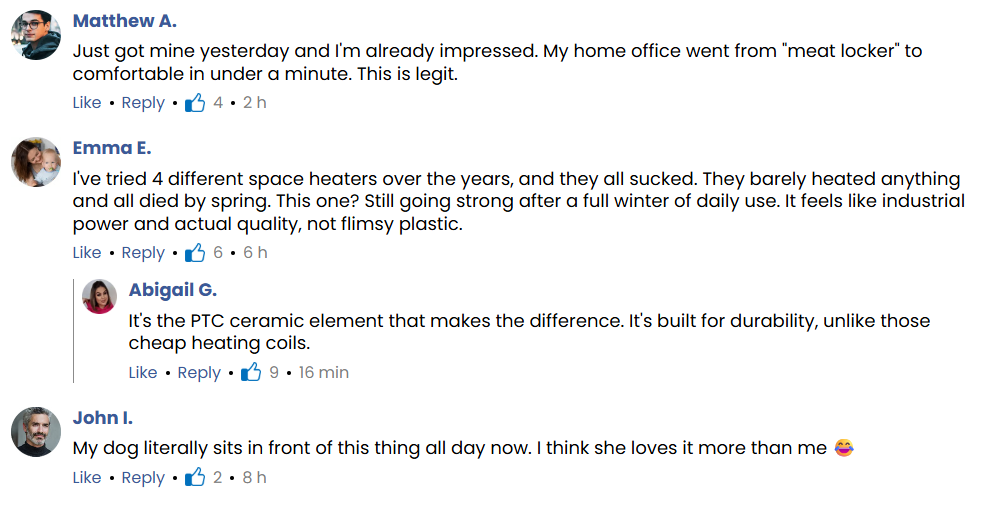This screenshot has height=517, width=996.
Task: Visit Emma E.'s profile name link
Action: 112,148
